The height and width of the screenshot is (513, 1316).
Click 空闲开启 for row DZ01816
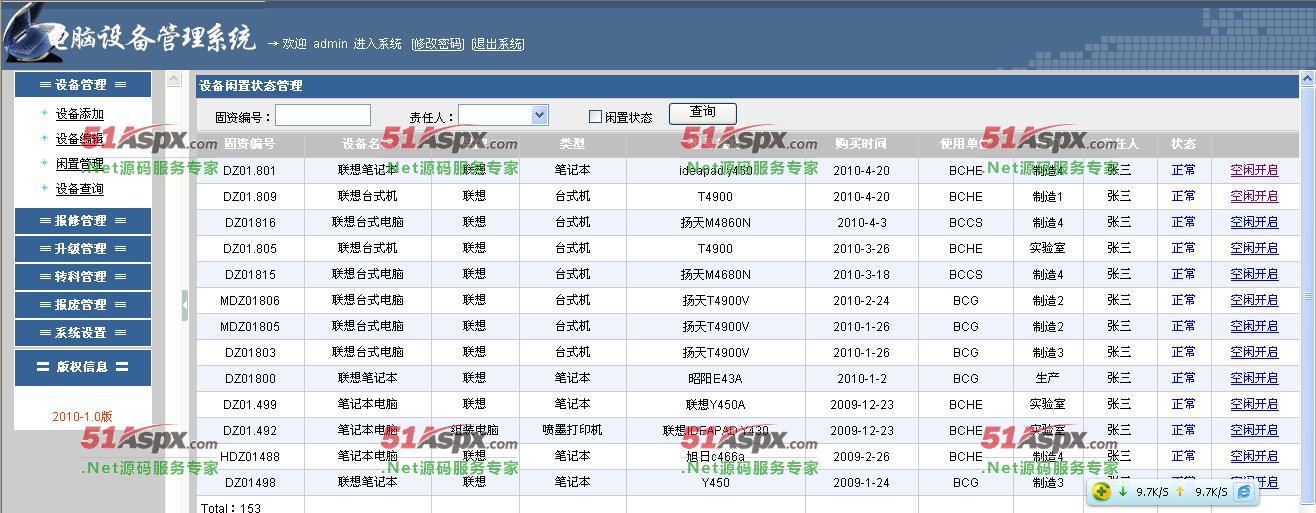pos(1254,222)
